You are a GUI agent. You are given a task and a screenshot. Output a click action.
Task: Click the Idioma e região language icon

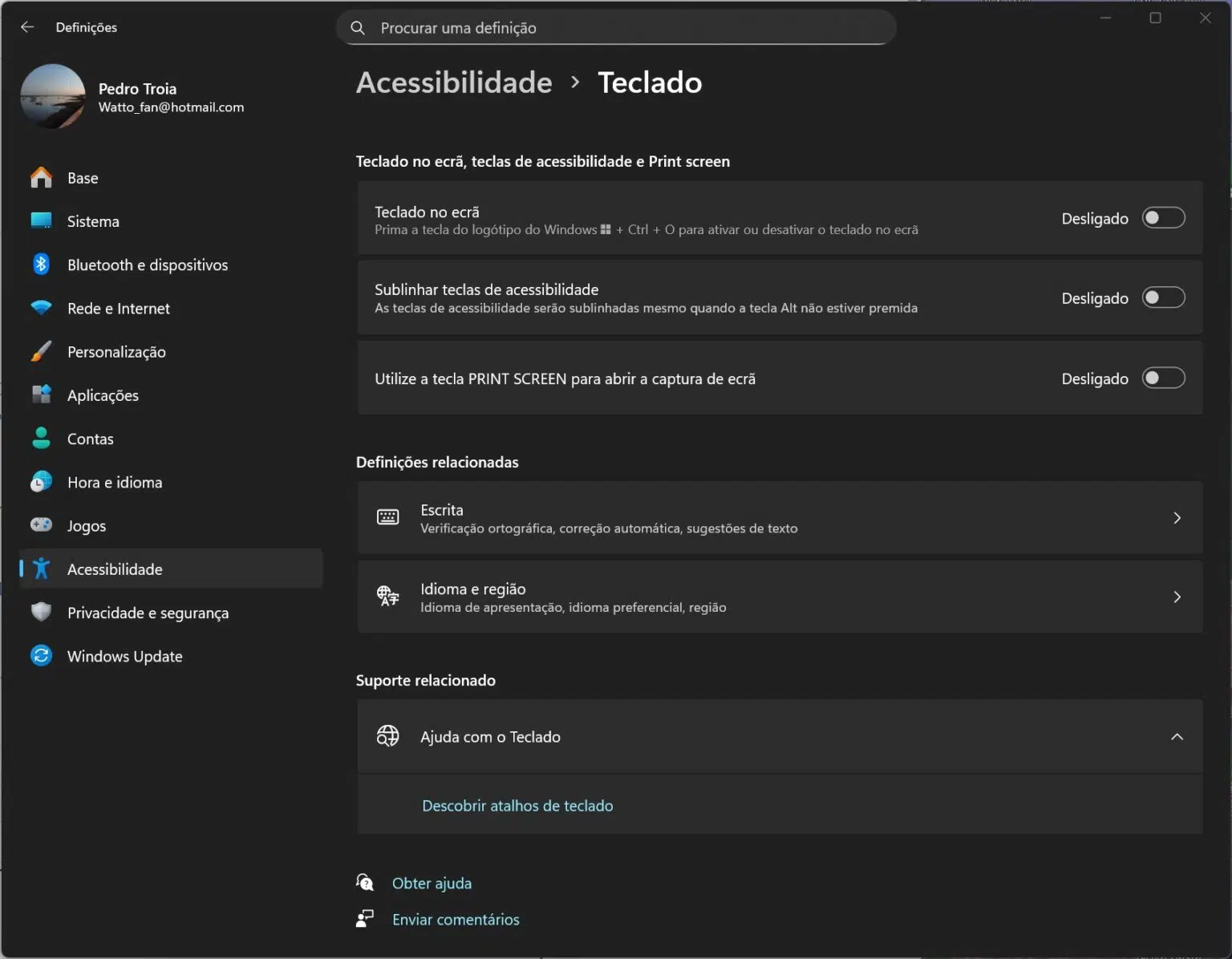pos(388,596)
